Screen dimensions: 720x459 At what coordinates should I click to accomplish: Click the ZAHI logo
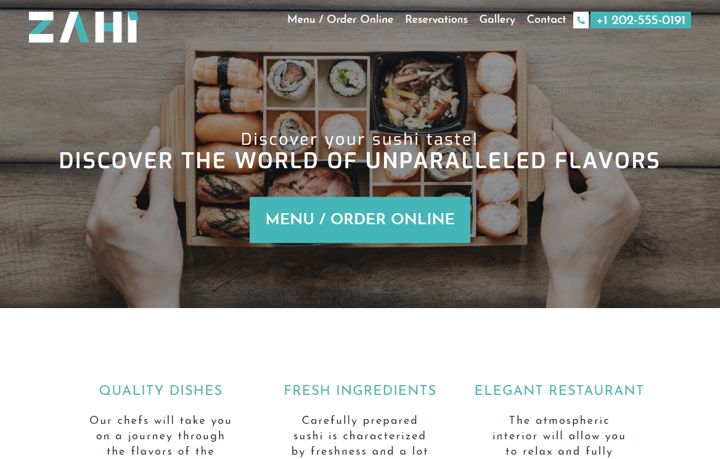coord(83,28)
